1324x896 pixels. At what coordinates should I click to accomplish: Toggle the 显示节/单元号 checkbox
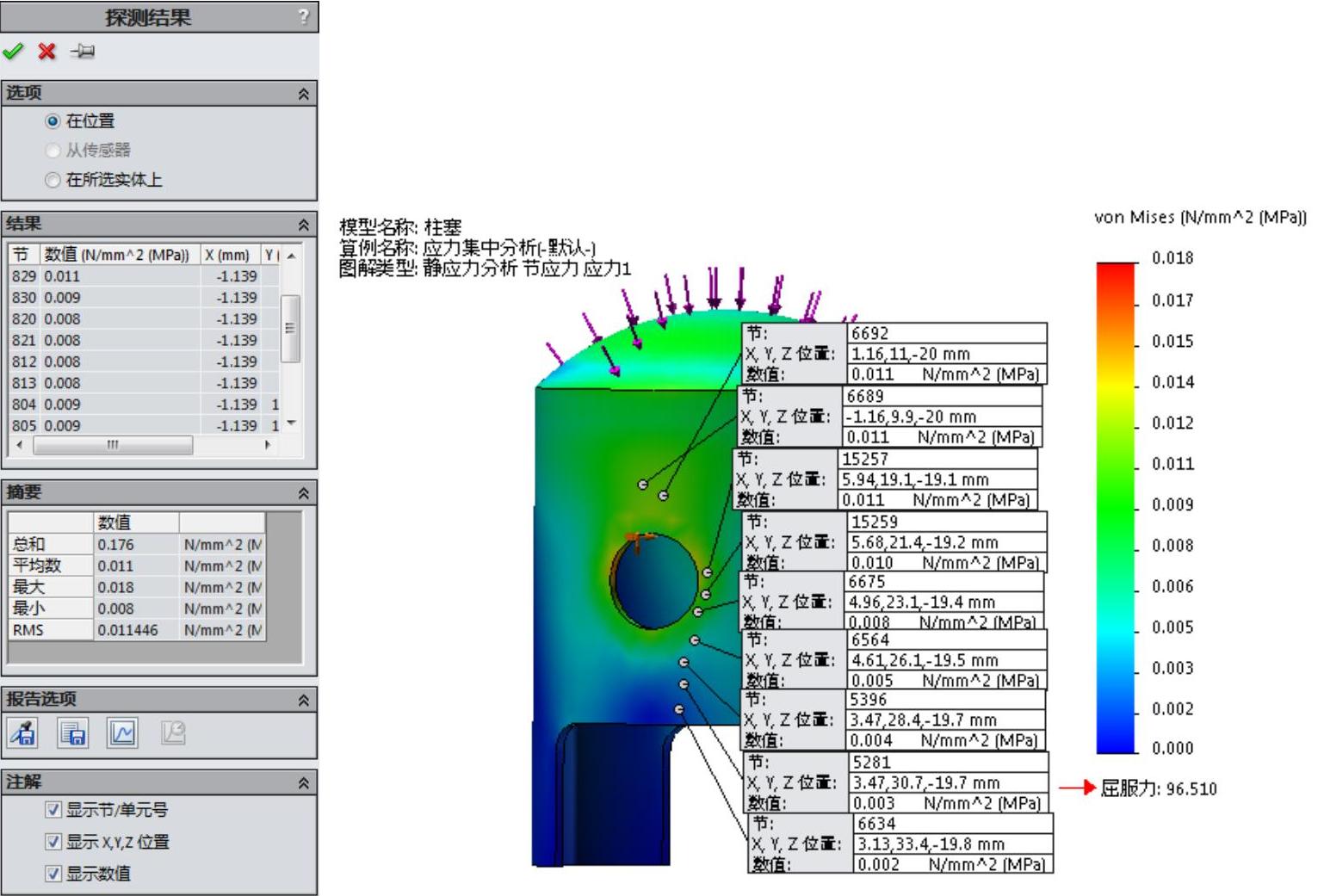tap(53, 810)
